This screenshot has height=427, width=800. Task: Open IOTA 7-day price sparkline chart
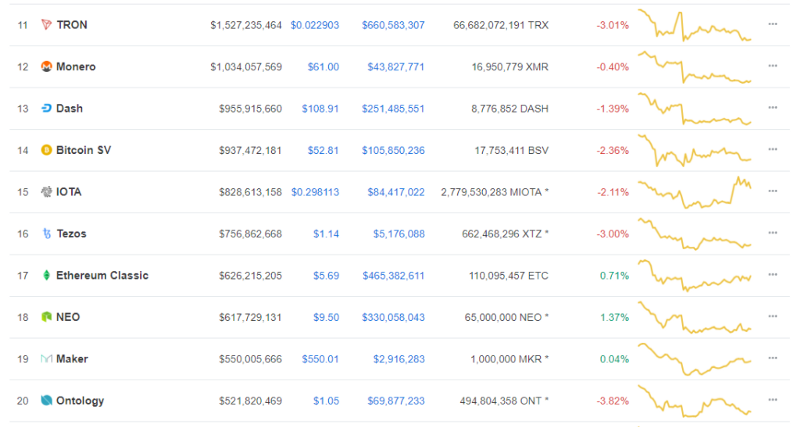tap(695, 192)
